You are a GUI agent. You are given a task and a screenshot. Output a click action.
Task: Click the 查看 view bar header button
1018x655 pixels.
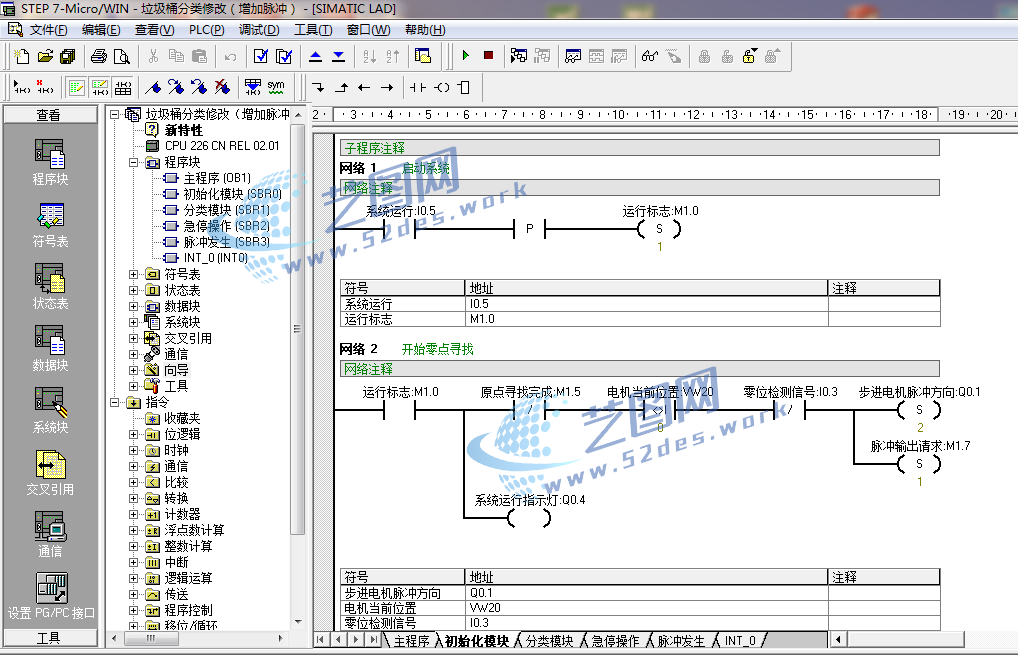click(x=50, y=115)
